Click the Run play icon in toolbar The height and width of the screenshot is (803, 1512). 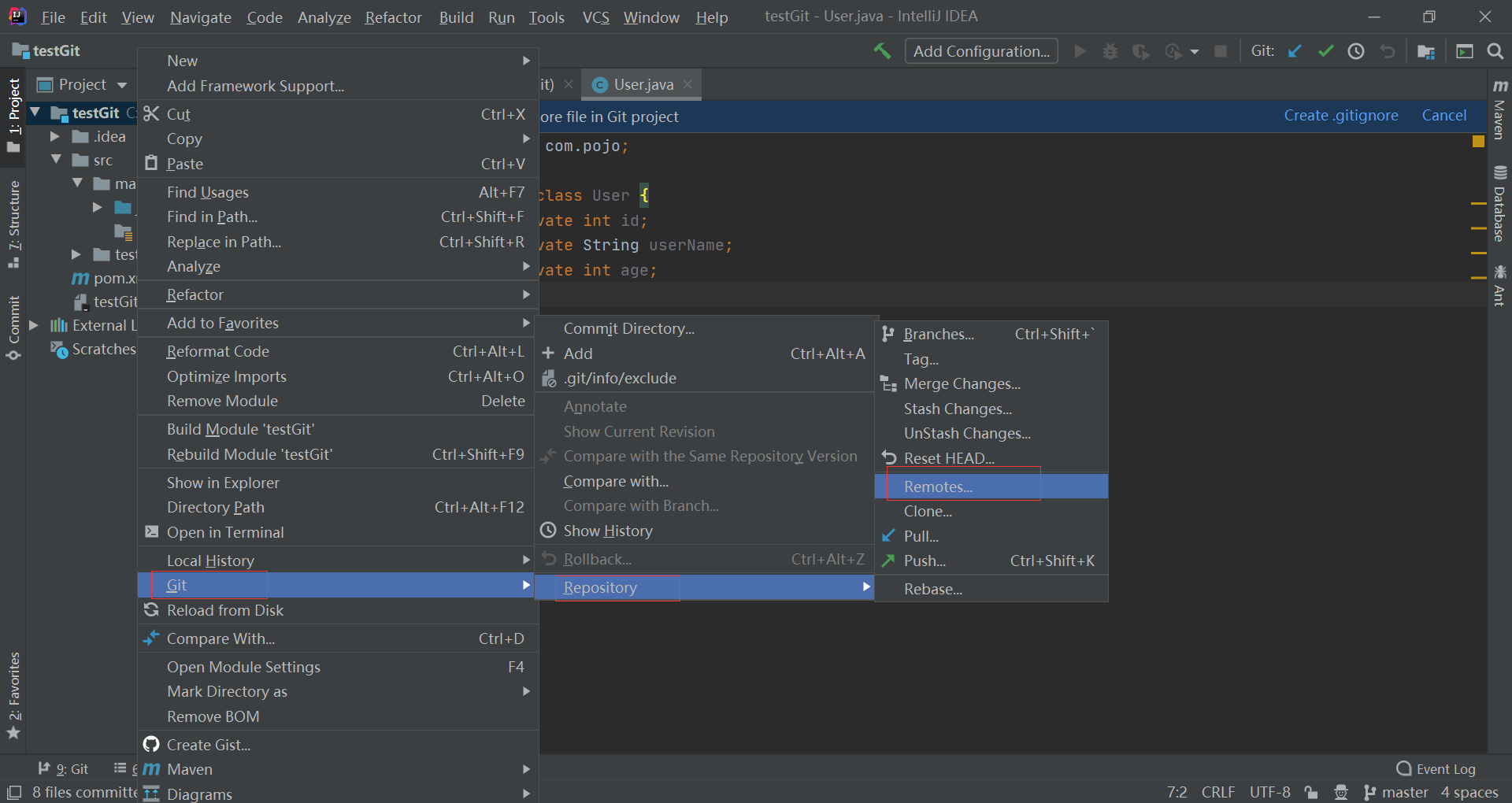tap(1080, 51)
